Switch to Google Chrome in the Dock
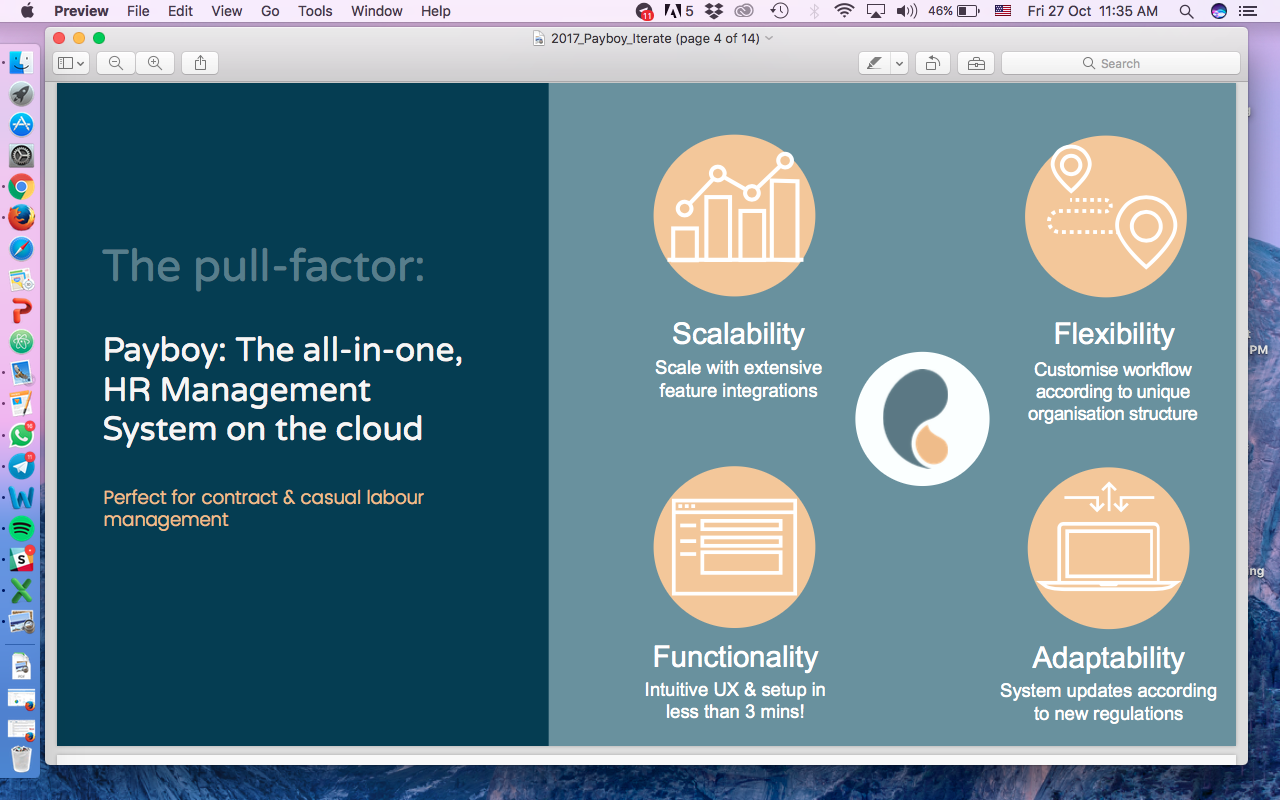 21,187
